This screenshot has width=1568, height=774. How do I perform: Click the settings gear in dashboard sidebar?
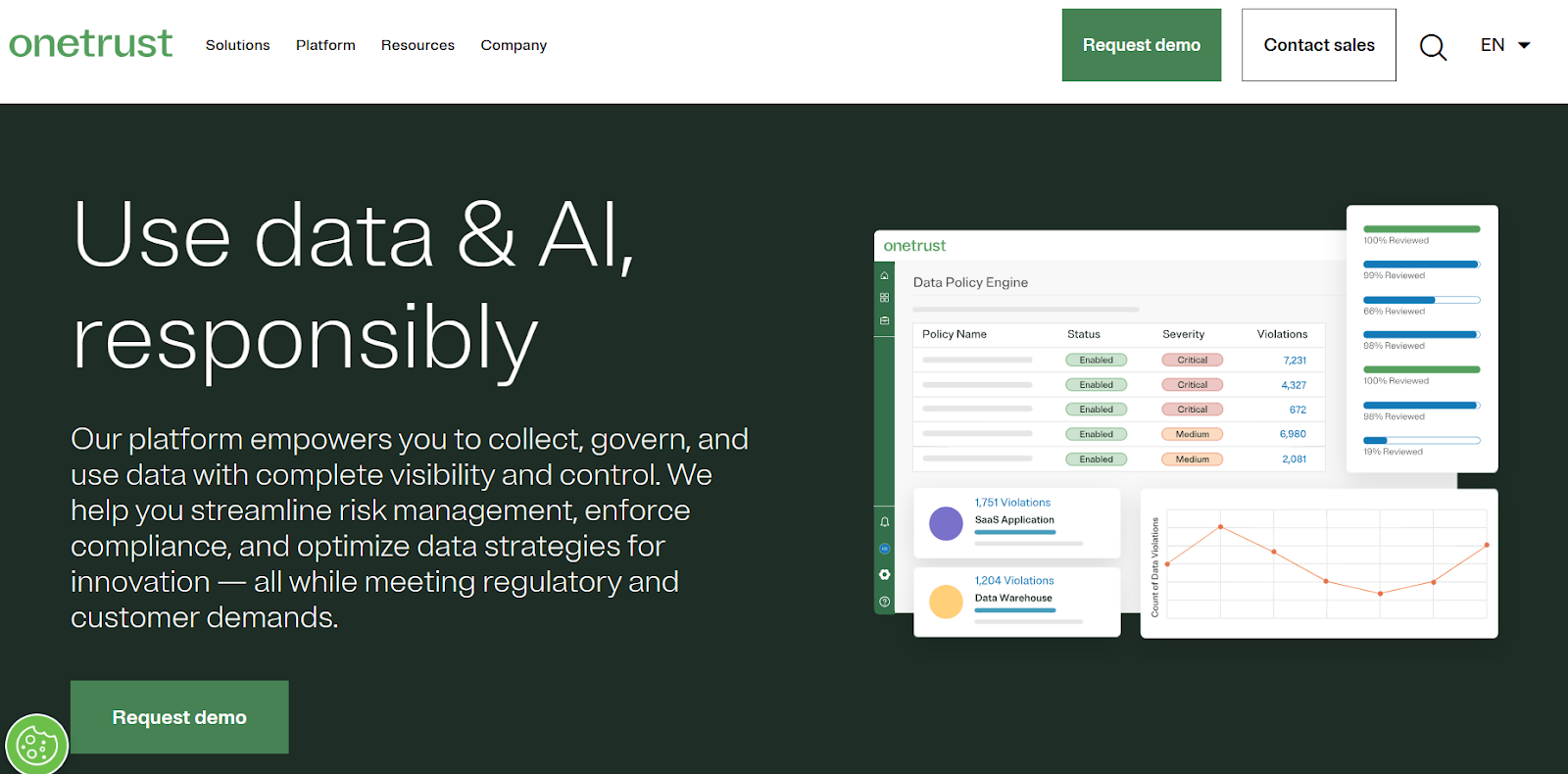884,575
